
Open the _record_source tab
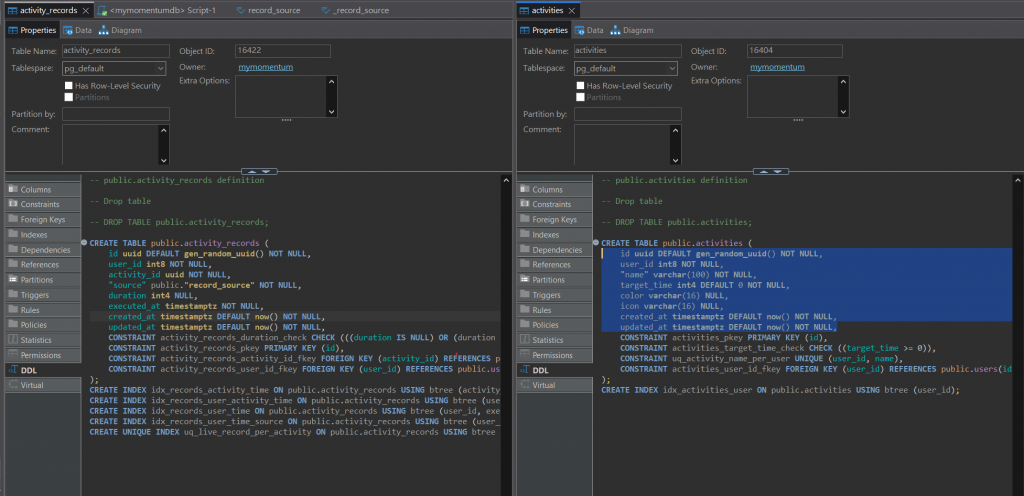356,10
